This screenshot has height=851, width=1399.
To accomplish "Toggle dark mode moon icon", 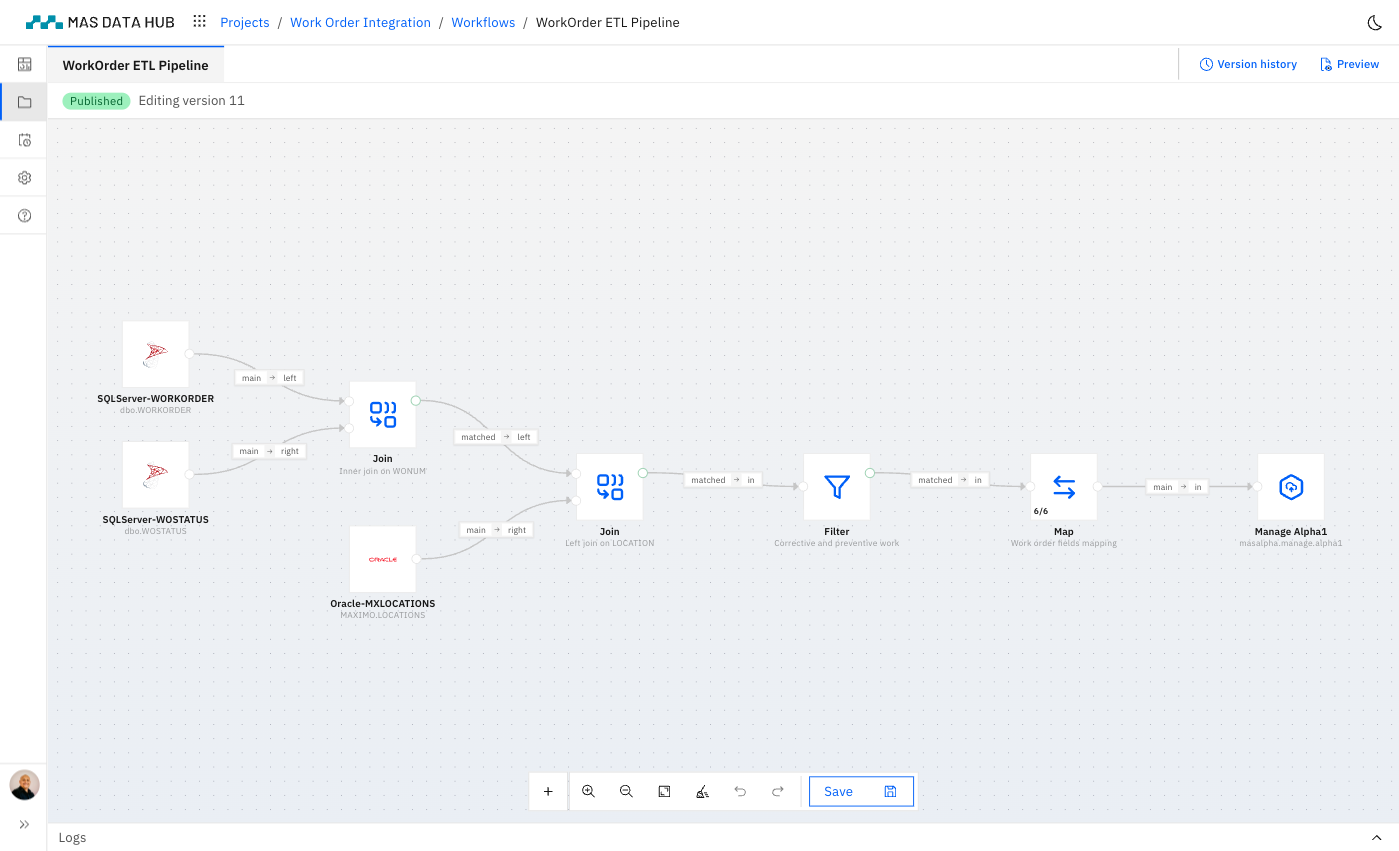I will coord(1374,22).
